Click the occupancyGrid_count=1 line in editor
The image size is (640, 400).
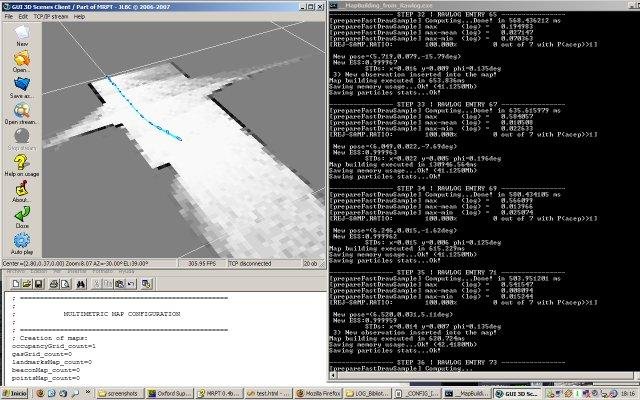click(53, 346)
